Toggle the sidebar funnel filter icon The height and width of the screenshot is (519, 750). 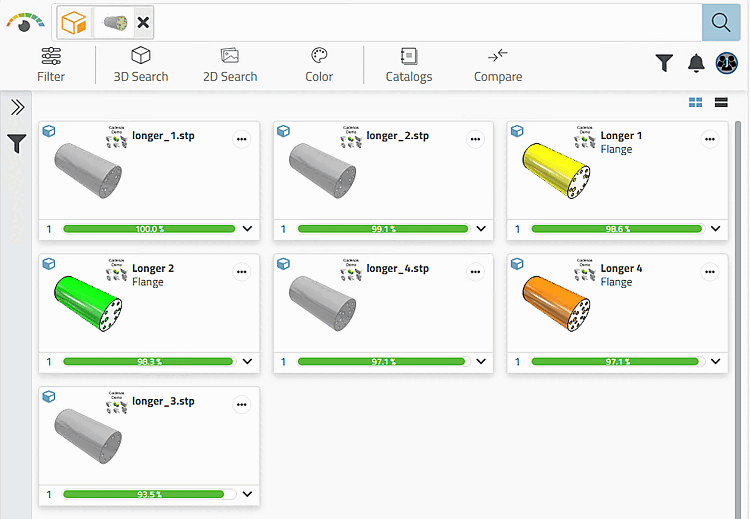coord(17,145)
